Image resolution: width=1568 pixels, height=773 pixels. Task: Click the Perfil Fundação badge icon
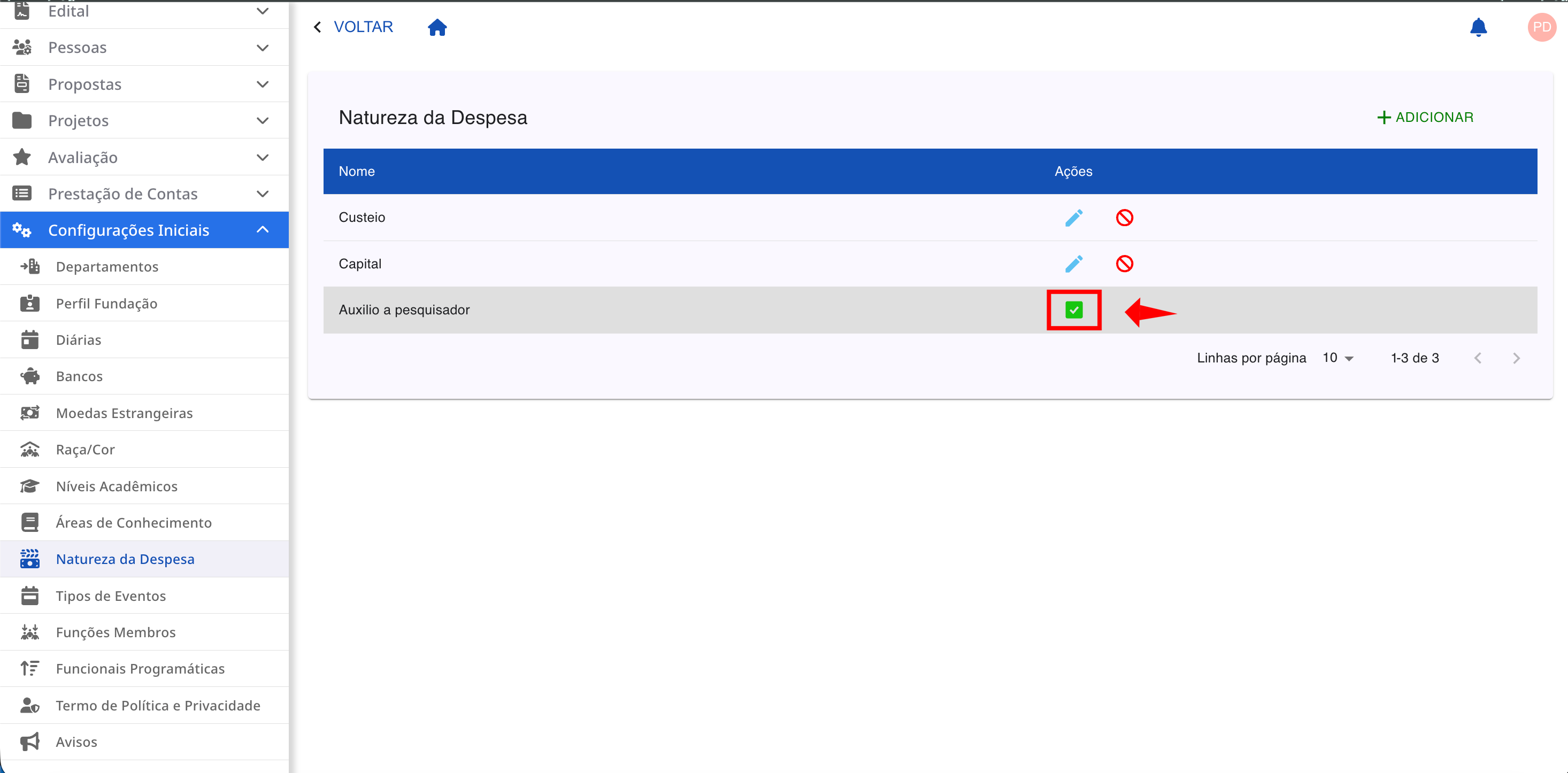(30, 303)
